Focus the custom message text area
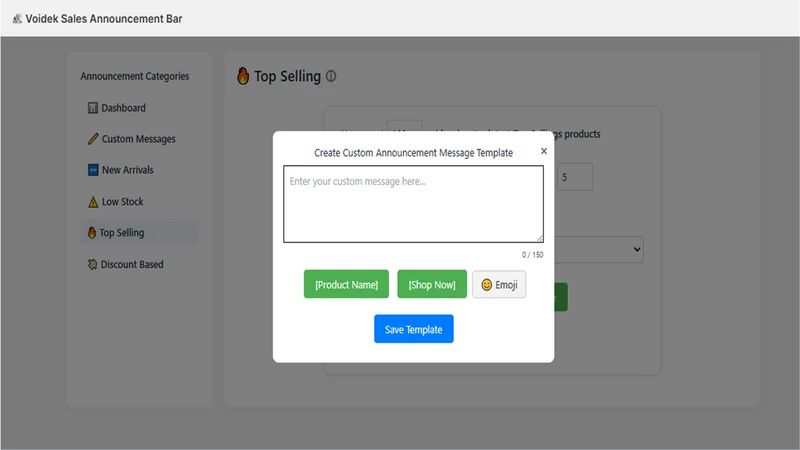 click(413, 204)
